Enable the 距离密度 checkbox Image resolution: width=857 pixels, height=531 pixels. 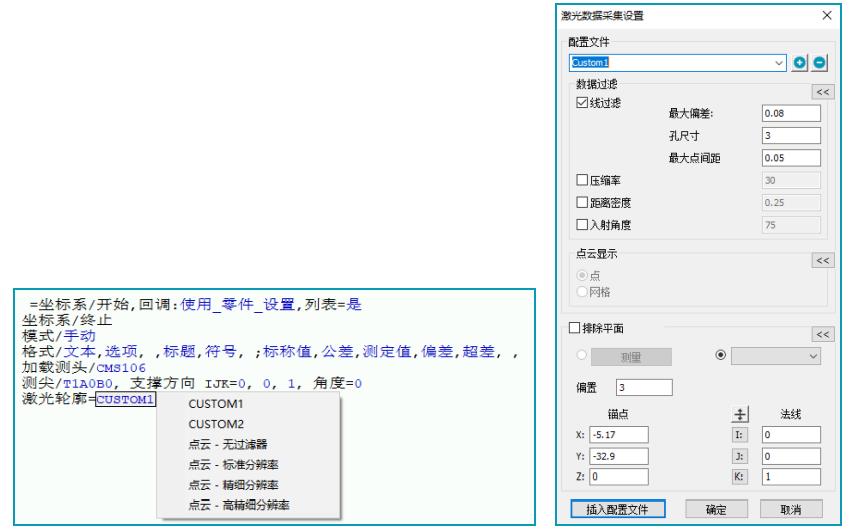click(580, 202)
